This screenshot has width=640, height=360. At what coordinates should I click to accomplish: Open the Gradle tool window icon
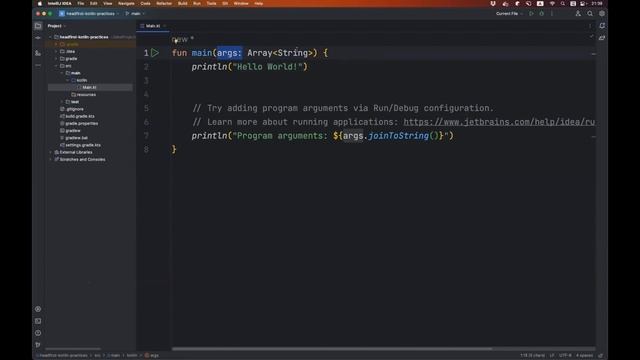click(x=602, y=38)
